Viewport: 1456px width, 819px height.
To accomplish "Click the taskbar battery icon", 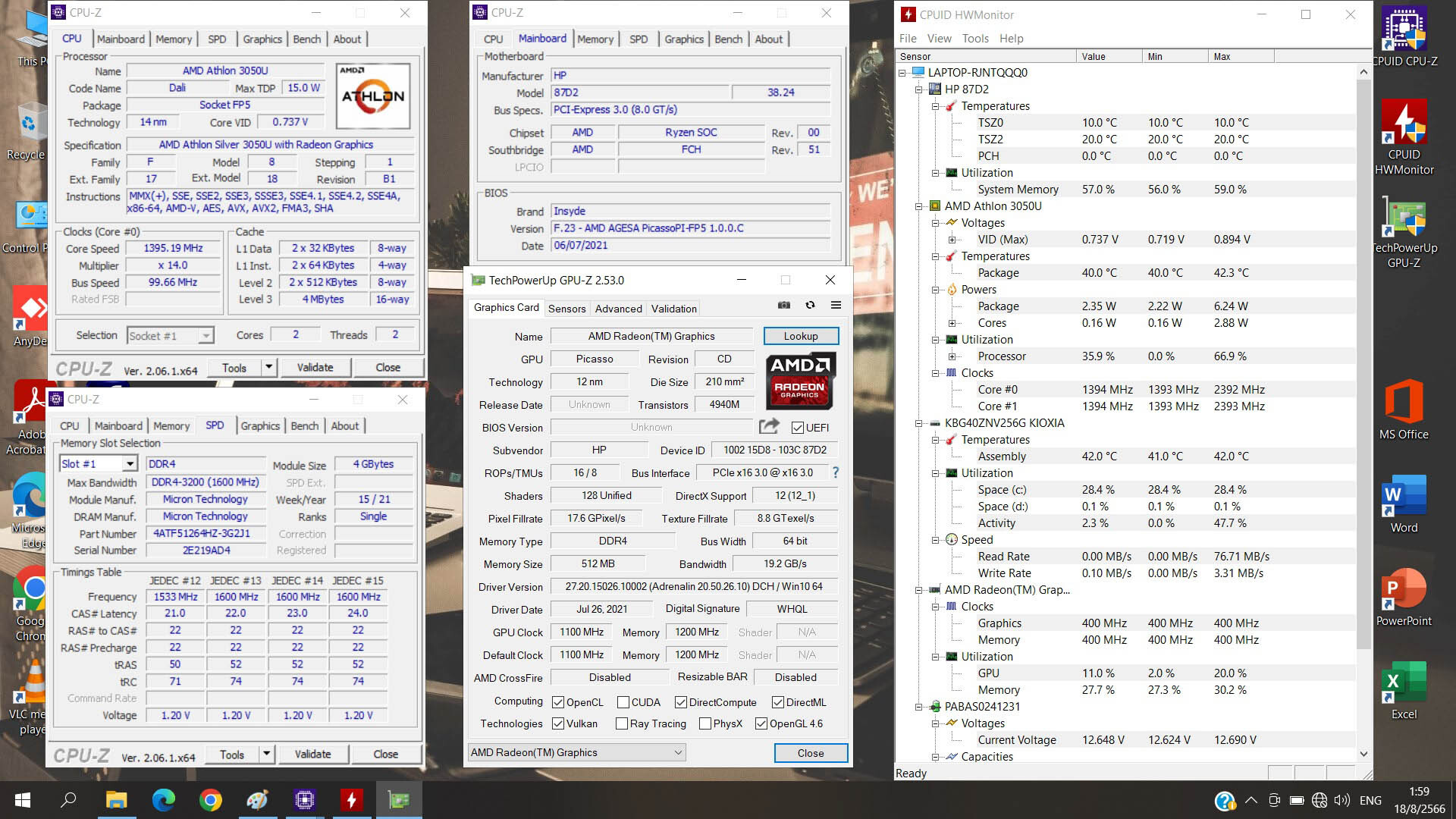I will tap(1297, 800).
